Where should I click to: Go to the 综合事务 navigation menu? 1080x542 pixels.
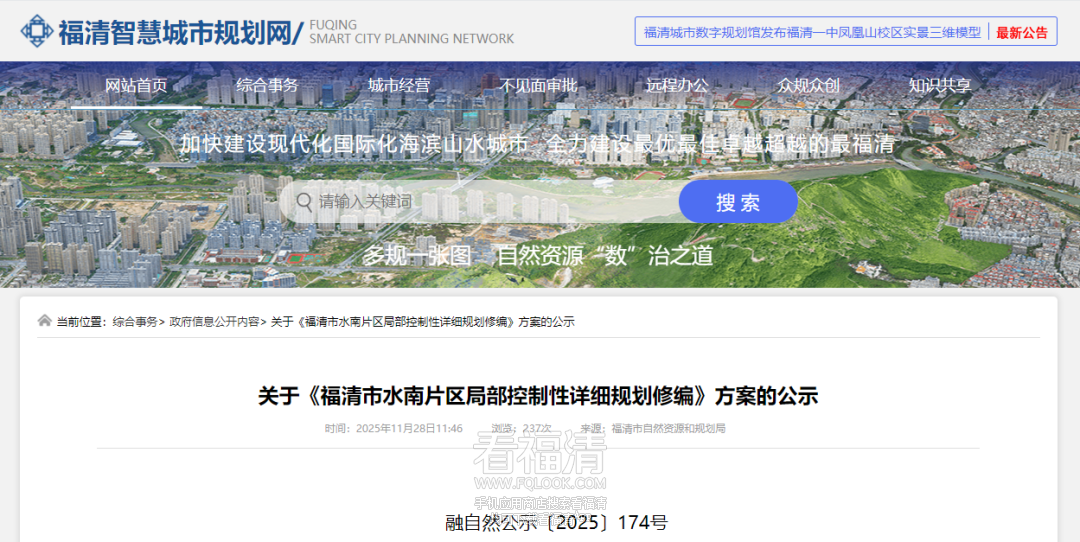[267, 86]
